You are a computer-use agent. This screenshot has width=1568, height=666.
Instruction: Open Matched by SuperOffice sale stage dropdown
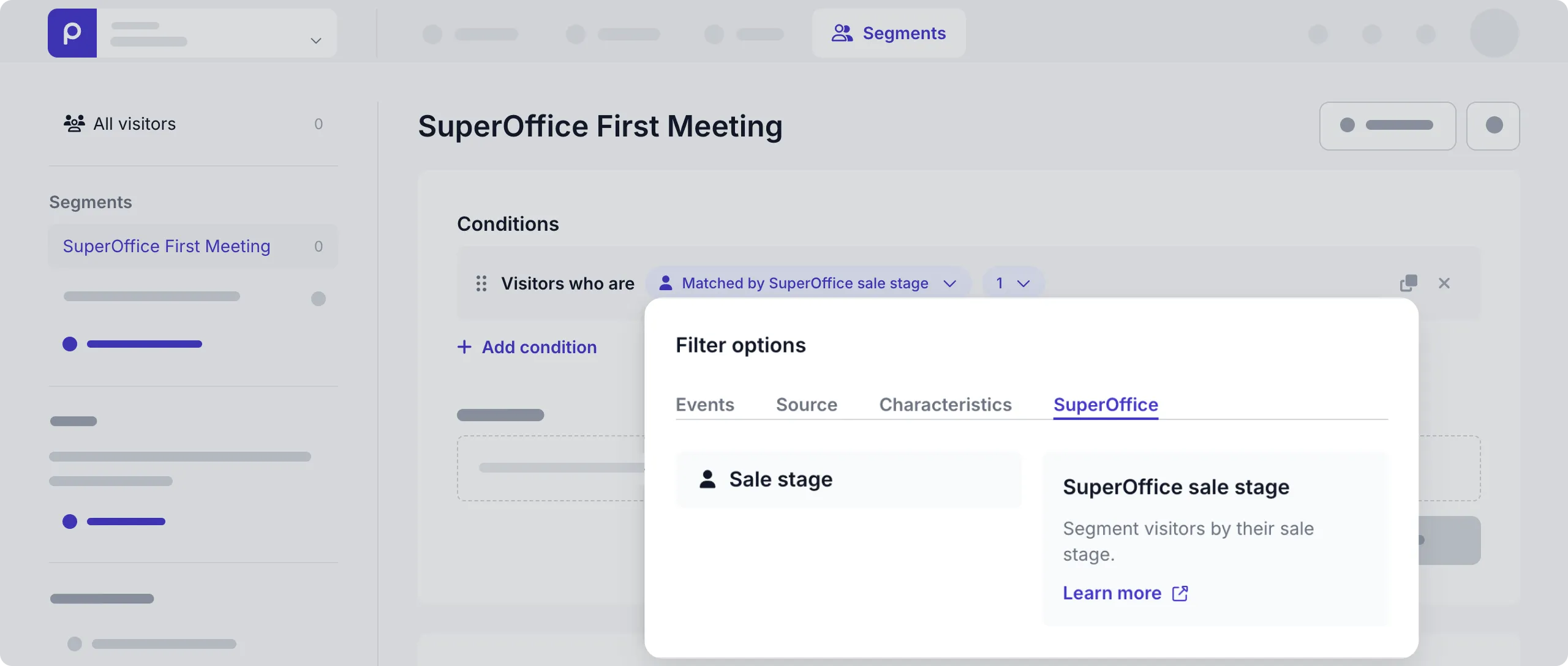pyautogui.click(x=808, y=283)
